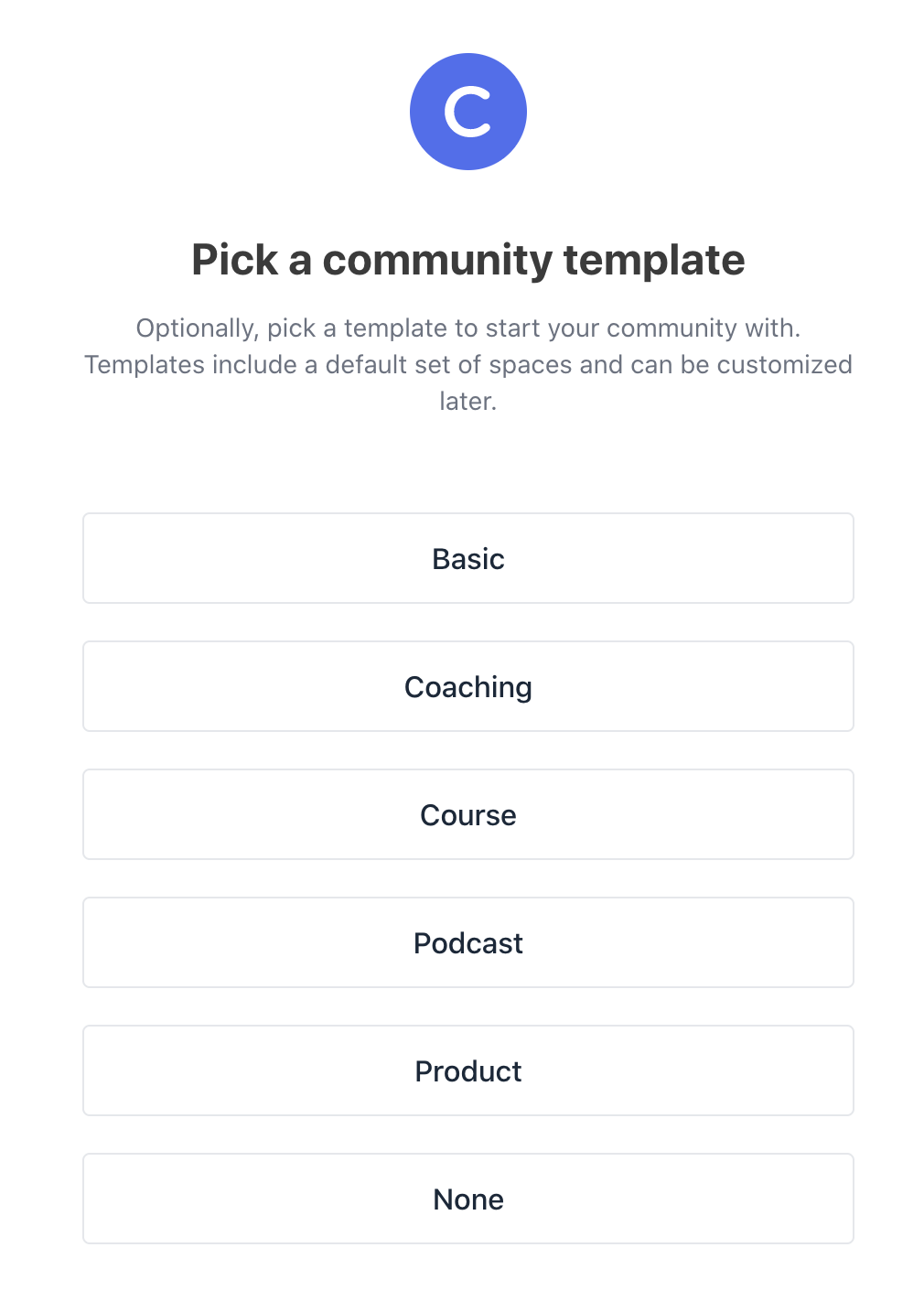The image size is (924, 1312).
Task: Click the 'Pick a community template' heading
Action: click(468, 260)
